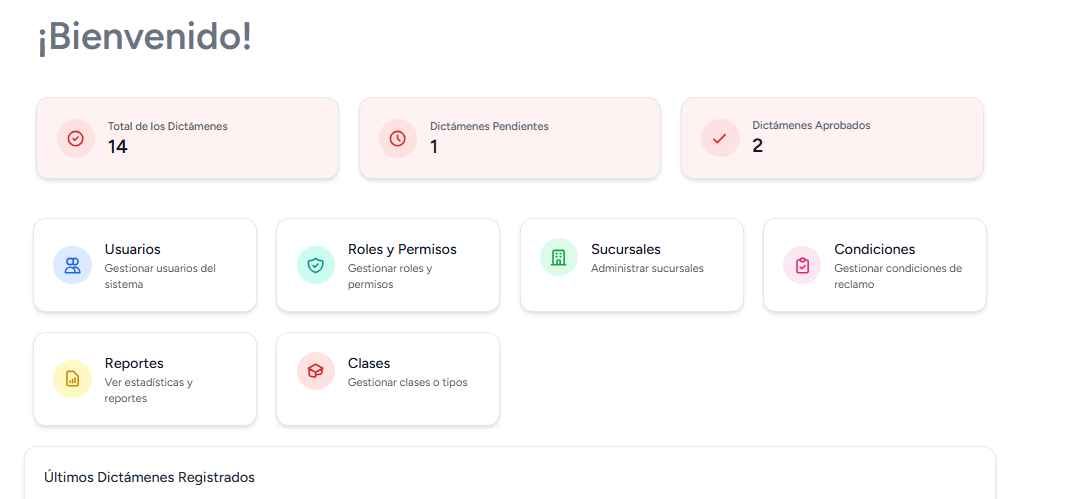Open the Condiciones title link
This screenshot has height=499, width=1066.
[875, 249]
